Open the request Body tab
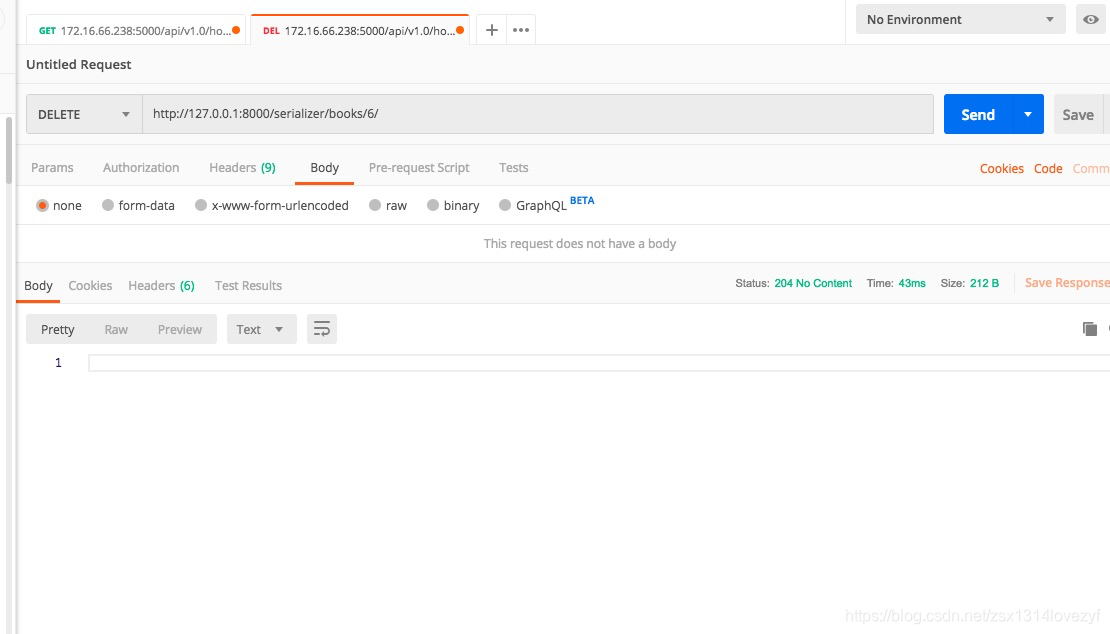The width and height of the screenshot is (1110, 634). point(324,168)
